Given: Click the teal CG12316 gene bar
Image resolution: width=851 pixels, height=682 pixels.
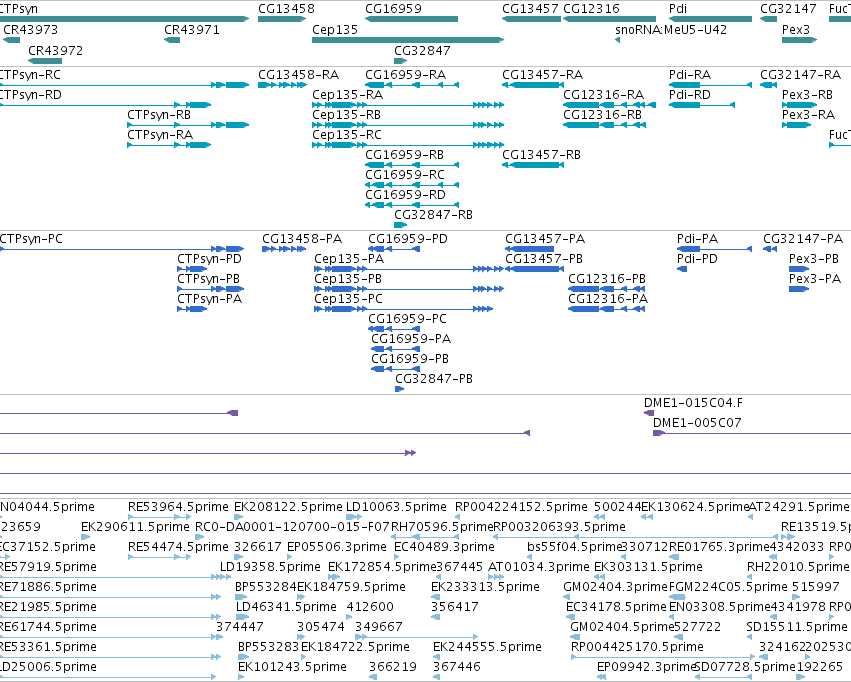Looking at the screenshot, I should (609, 19).
